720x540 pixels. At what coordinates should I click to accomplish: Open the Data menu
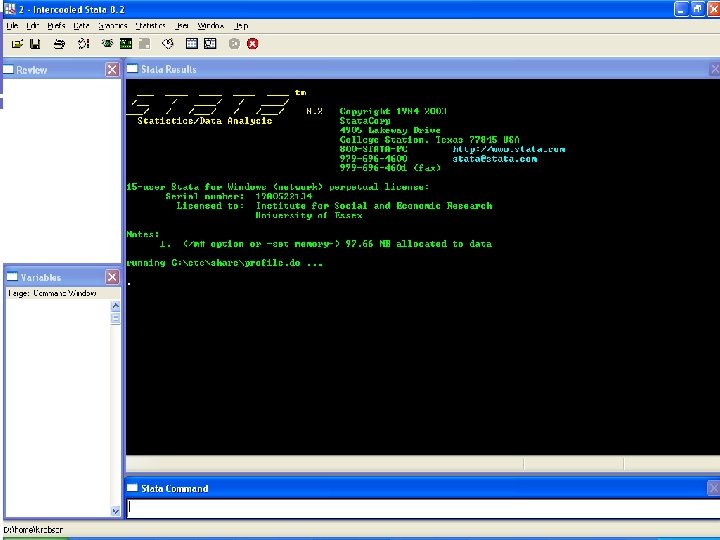(x=81, y=26)
